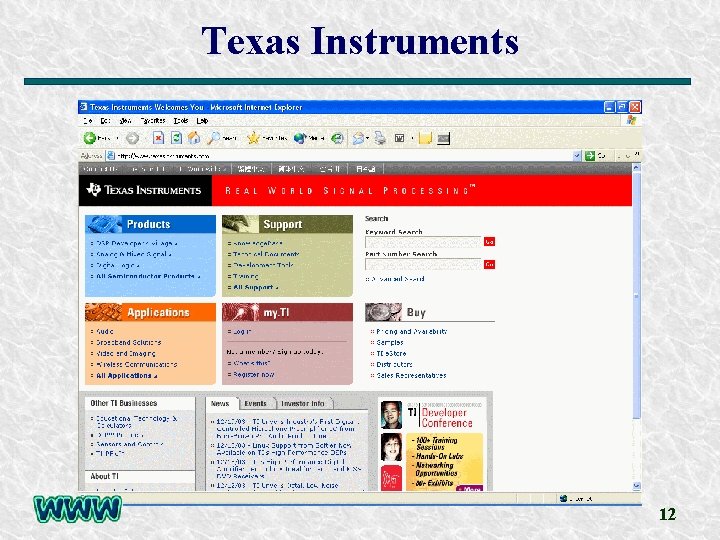Open the Help menu

(202, 121)
